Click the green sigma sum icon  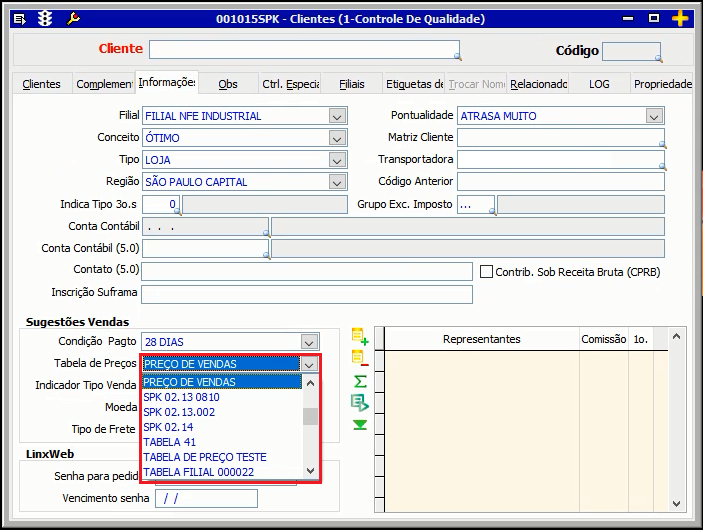click(x=360, y=381)
